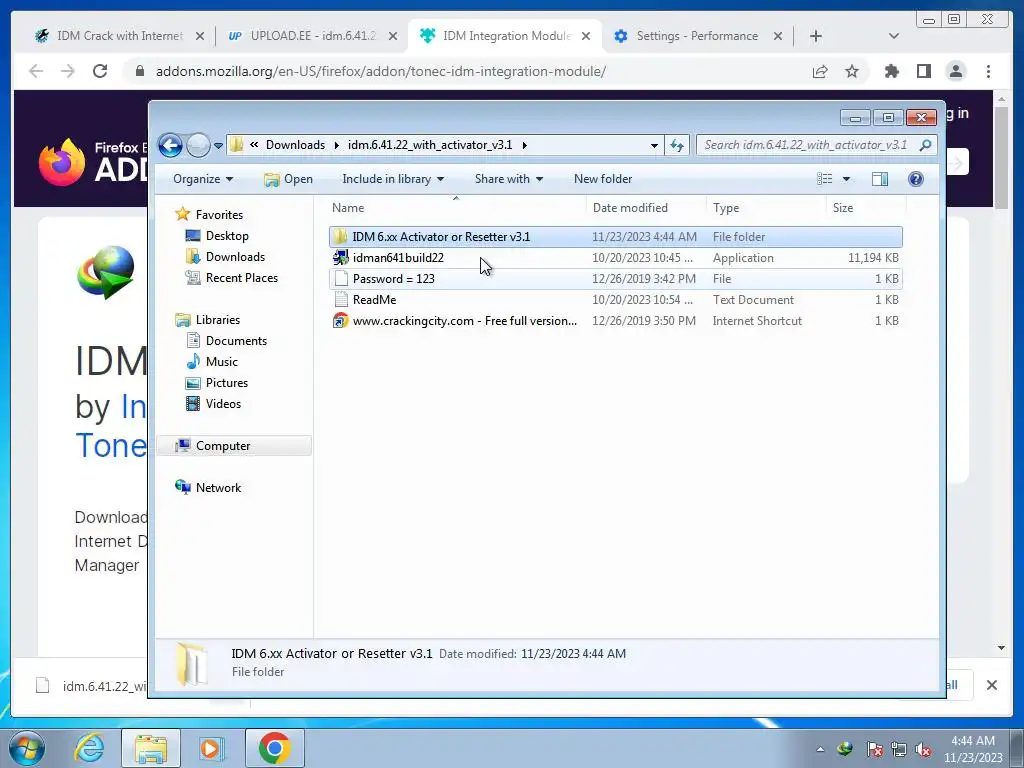Image resolution: width=1024 pixels, height=768 pixels.
Task: Open Windows Media Player from taskbar
Action: [211, 748]
